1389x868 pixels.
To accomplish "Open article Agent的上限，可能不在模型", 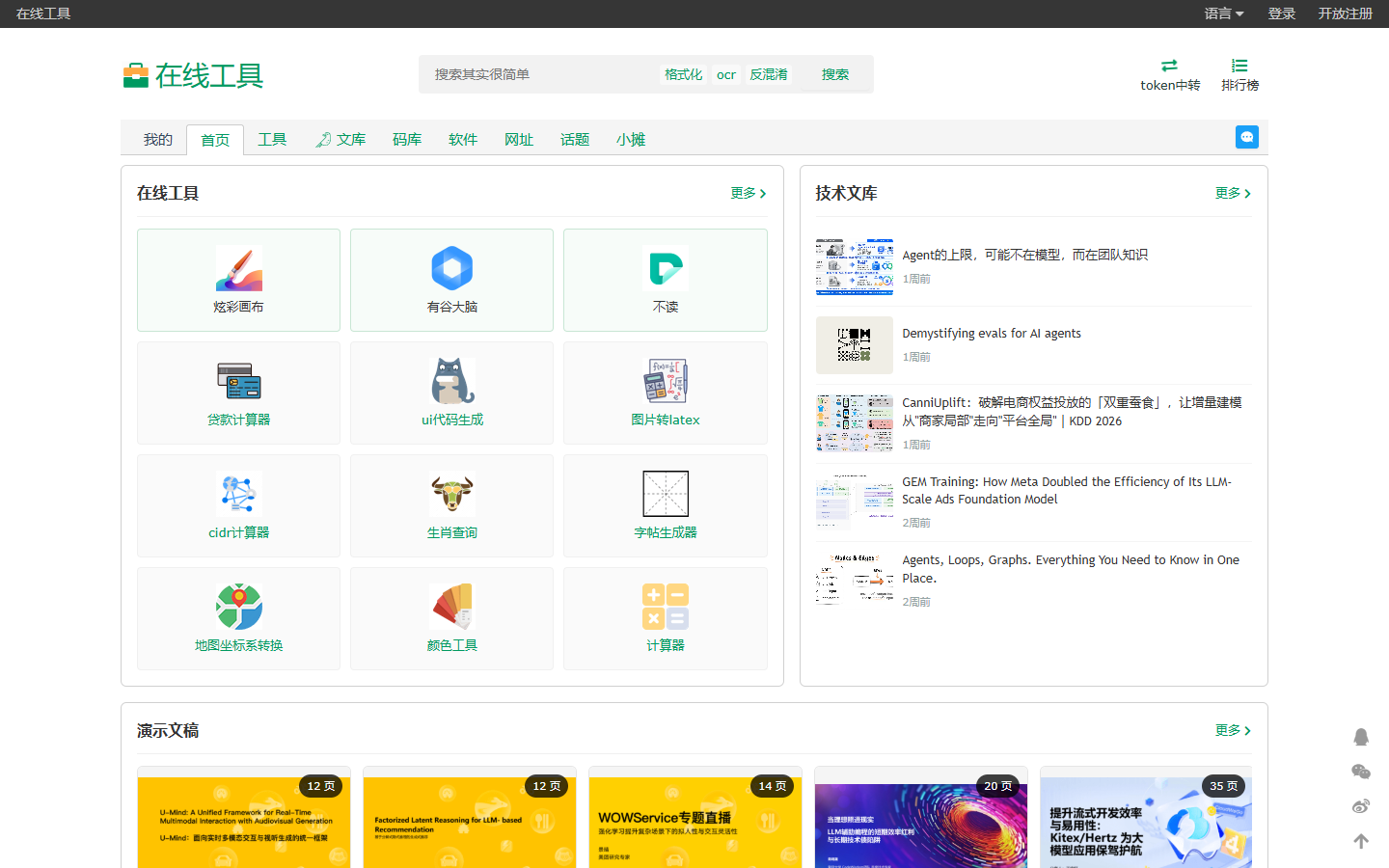I will pos(1024,255).
